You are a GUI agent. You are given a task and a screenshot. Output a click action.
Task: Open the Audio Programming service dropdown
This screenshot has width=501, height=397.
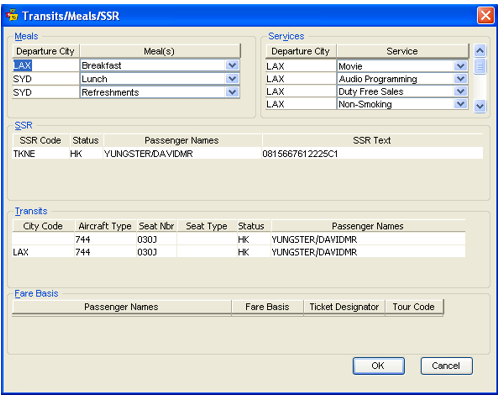461,79
